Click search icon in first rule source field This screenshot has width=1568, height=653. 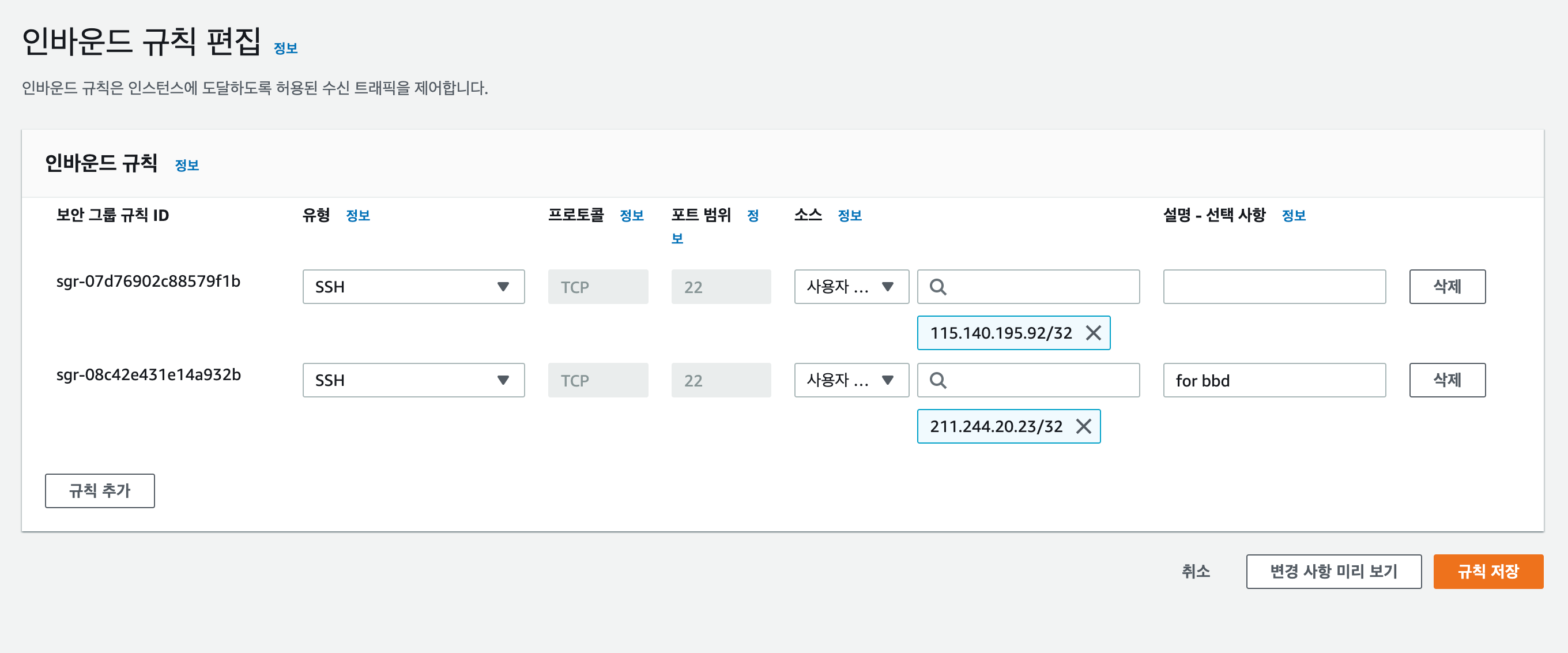[x=938, y=287]
